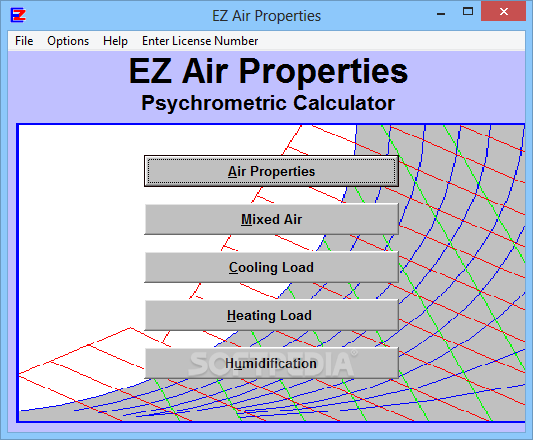Click the EZ application icon in title bar

[18, 15]
